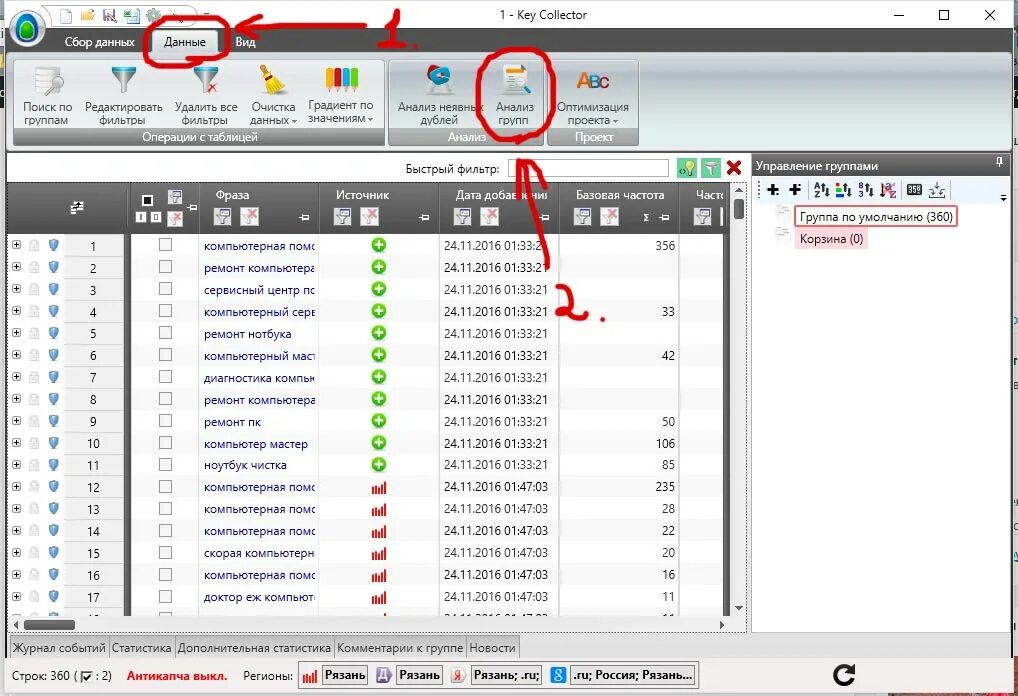
Task: Check the checkbox for row 17
Action: tap(166, 596)
